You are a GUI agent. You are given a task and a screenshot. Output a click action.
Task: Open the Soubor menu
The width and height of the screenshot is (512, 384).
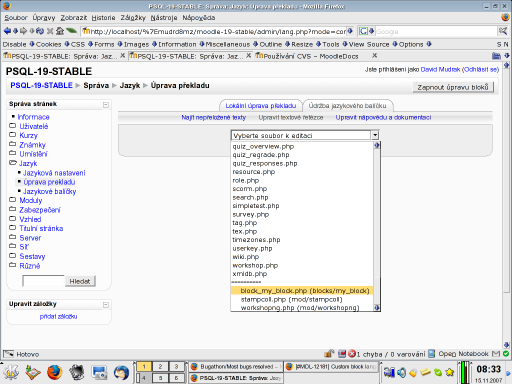[x=16, y=18]
